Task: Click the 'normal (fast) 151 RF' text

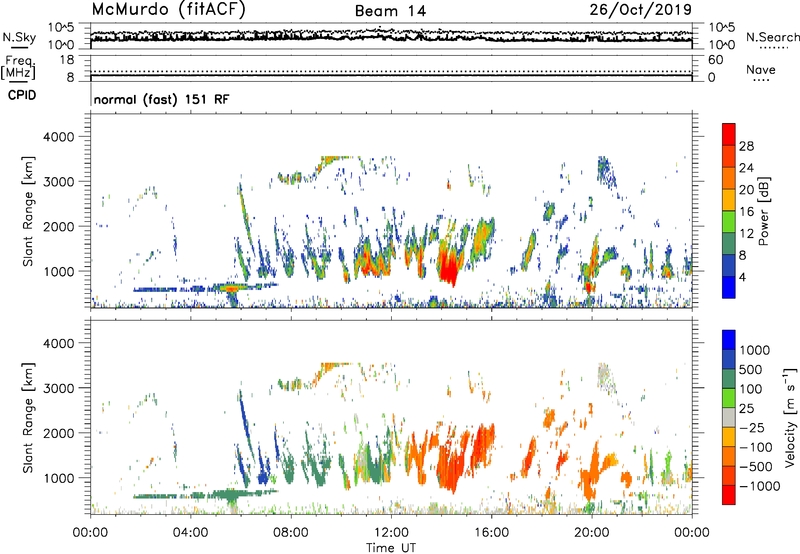Action: point(161,99)
